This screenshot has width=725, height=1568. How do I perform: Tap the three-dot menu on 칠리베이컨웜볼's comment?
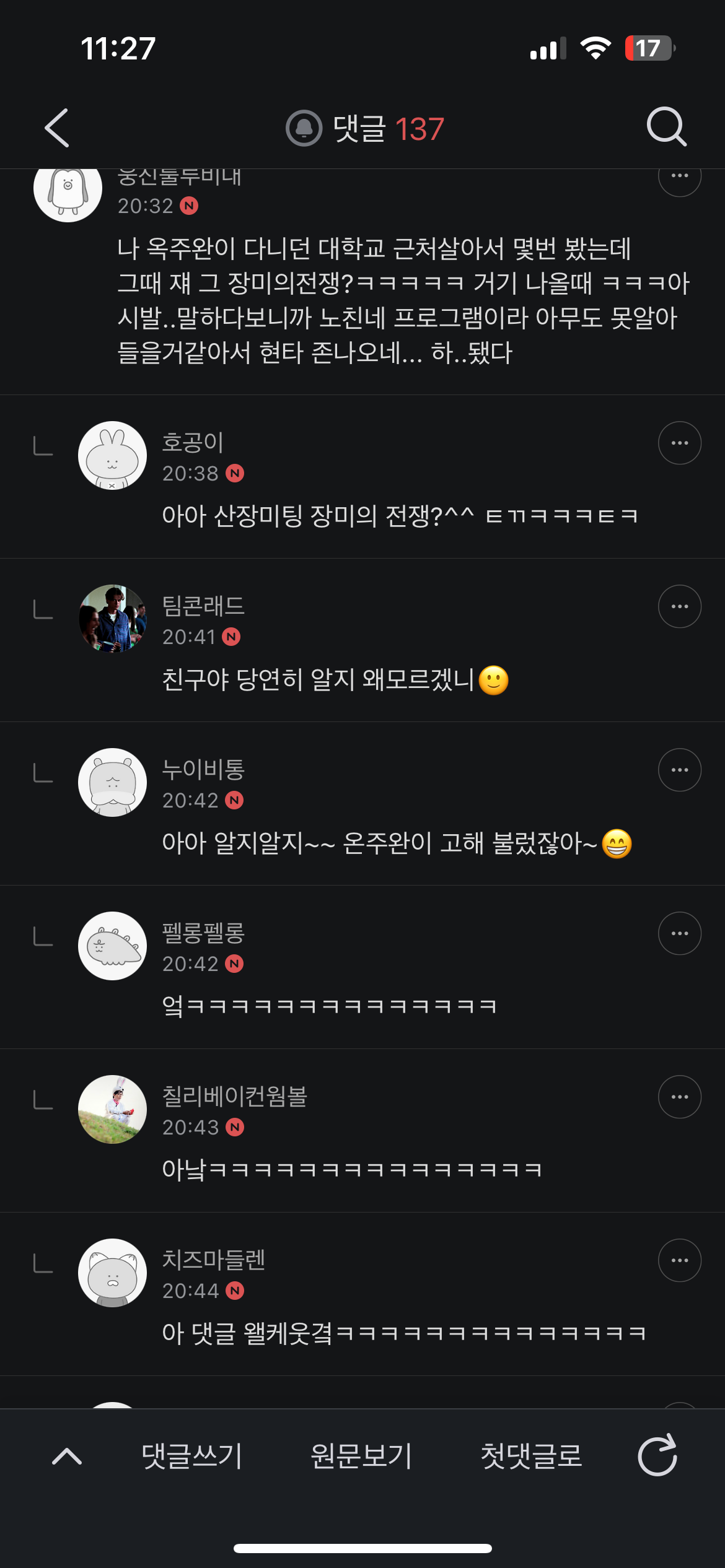679,1097
